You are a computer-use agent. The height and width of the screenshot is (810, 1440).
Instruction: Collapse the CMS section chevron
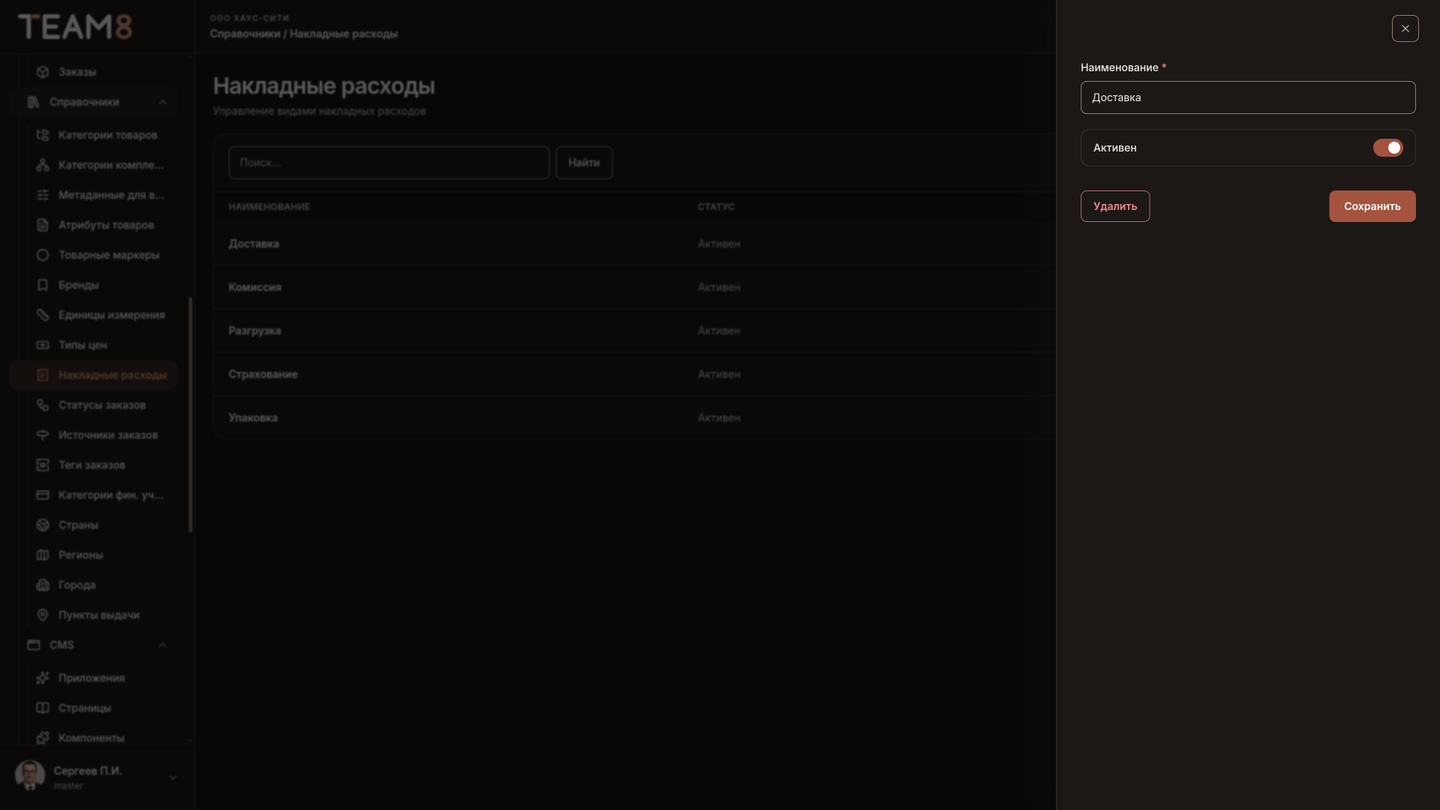(x=162, y=645)
